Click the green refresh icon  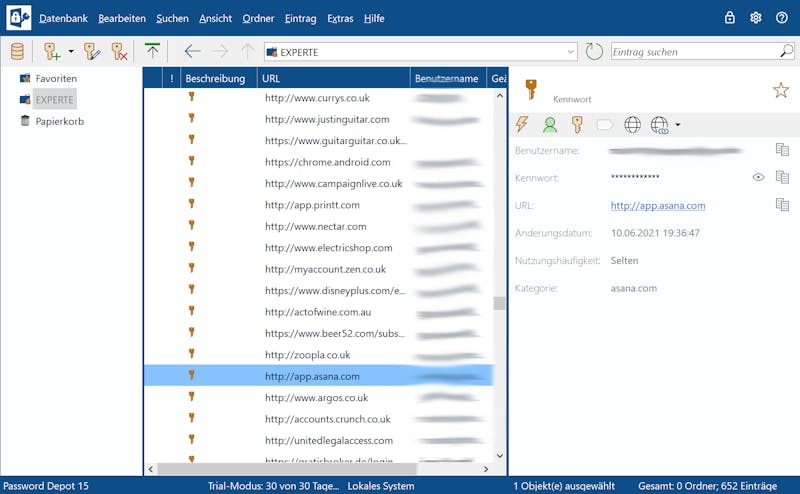click(594, 52)
